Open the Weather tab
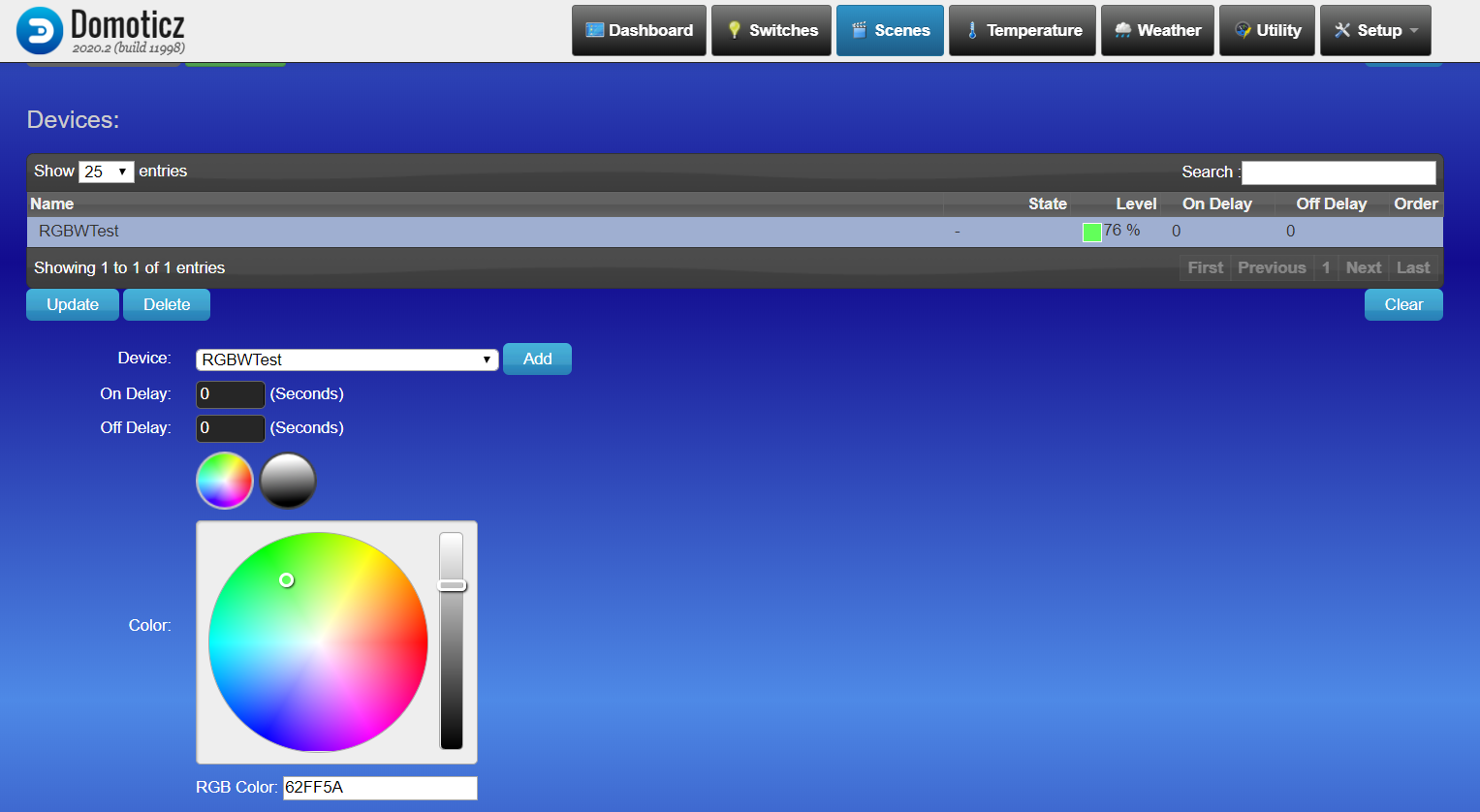The image size is (1480, 812). click(1157, 30)
